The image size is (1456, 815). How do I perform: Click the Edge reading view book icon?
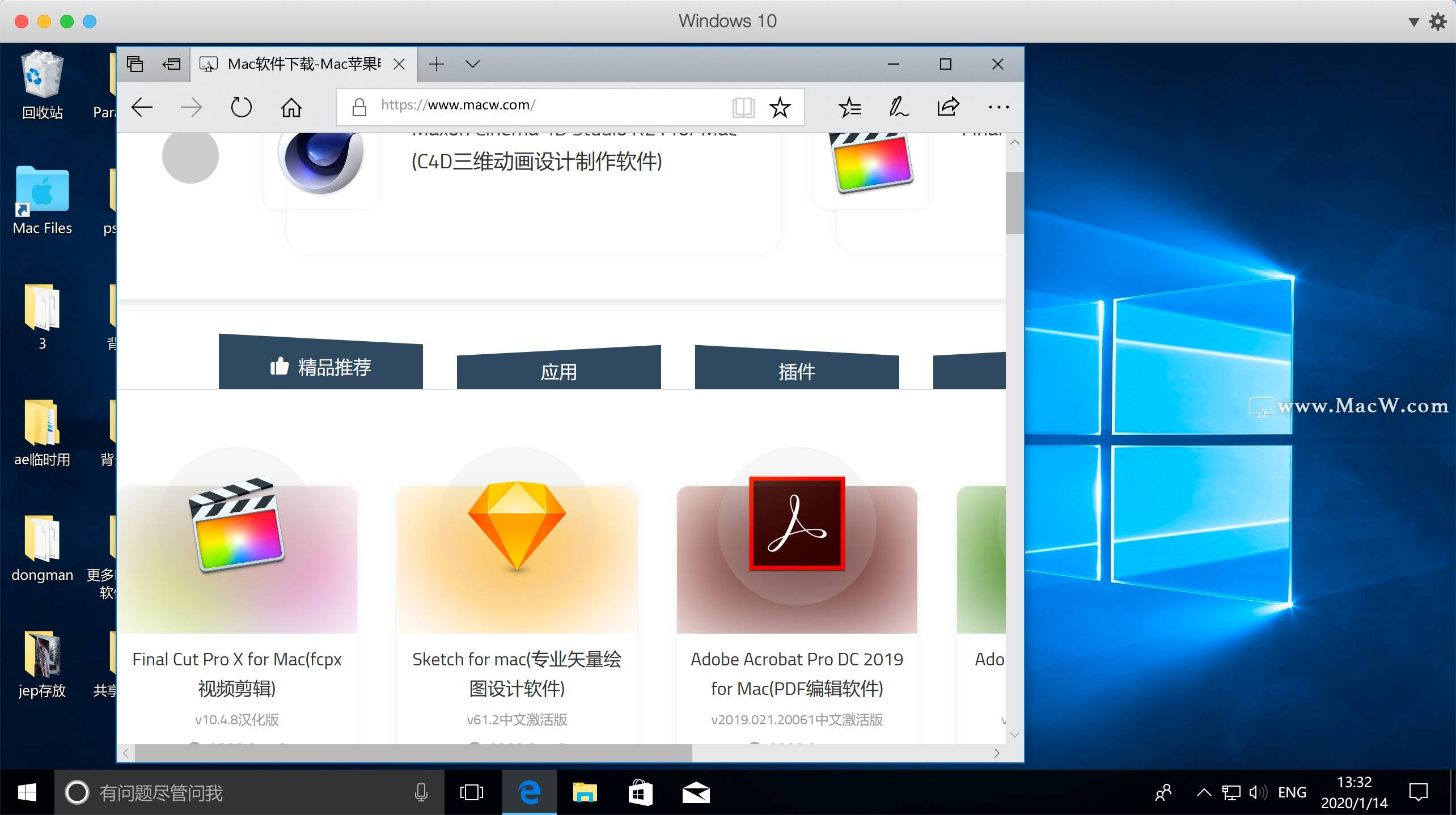coord(743,107)
